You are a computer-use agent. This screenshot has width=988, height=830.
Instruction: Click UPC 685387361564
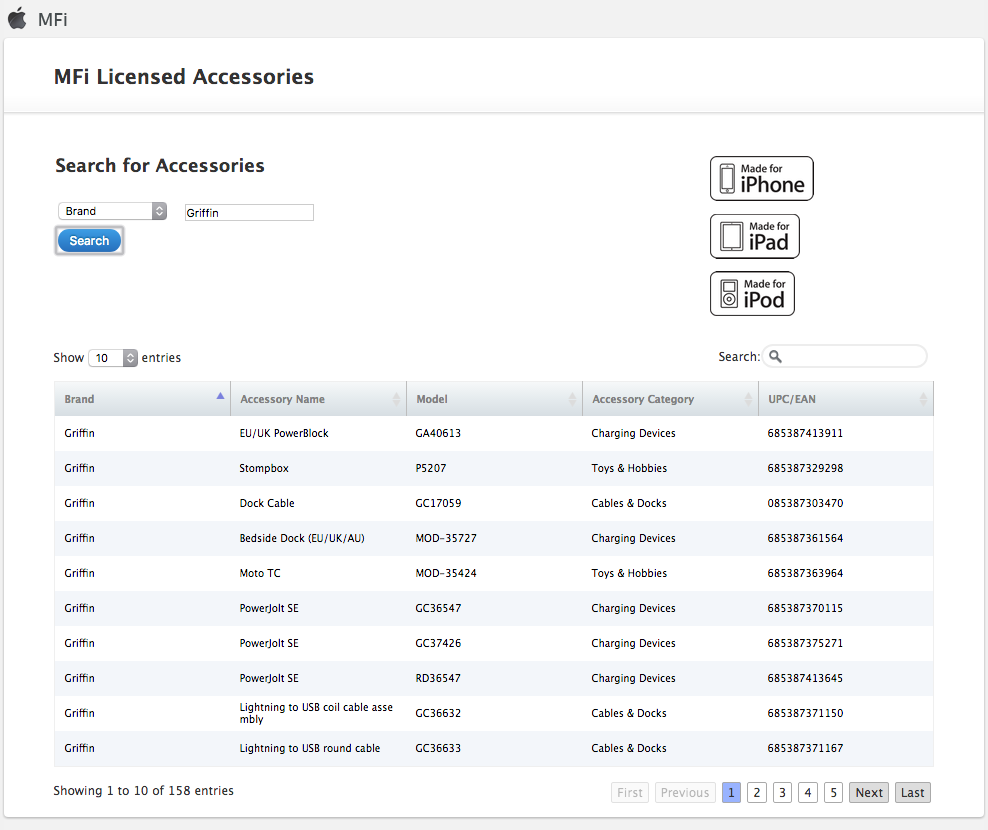[805, 538]
